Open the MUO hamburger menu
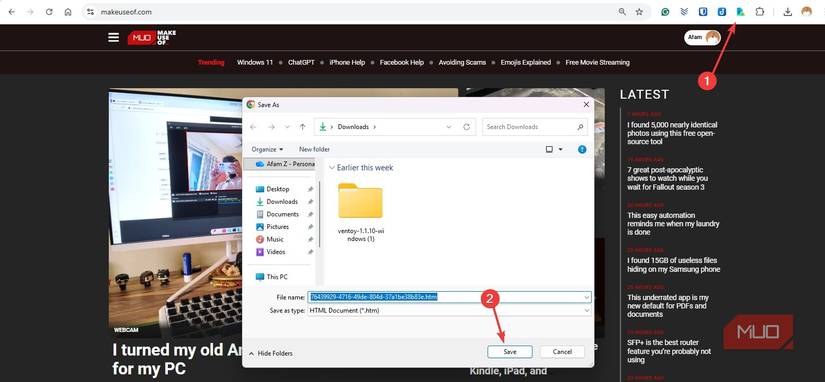 (114, 37)
